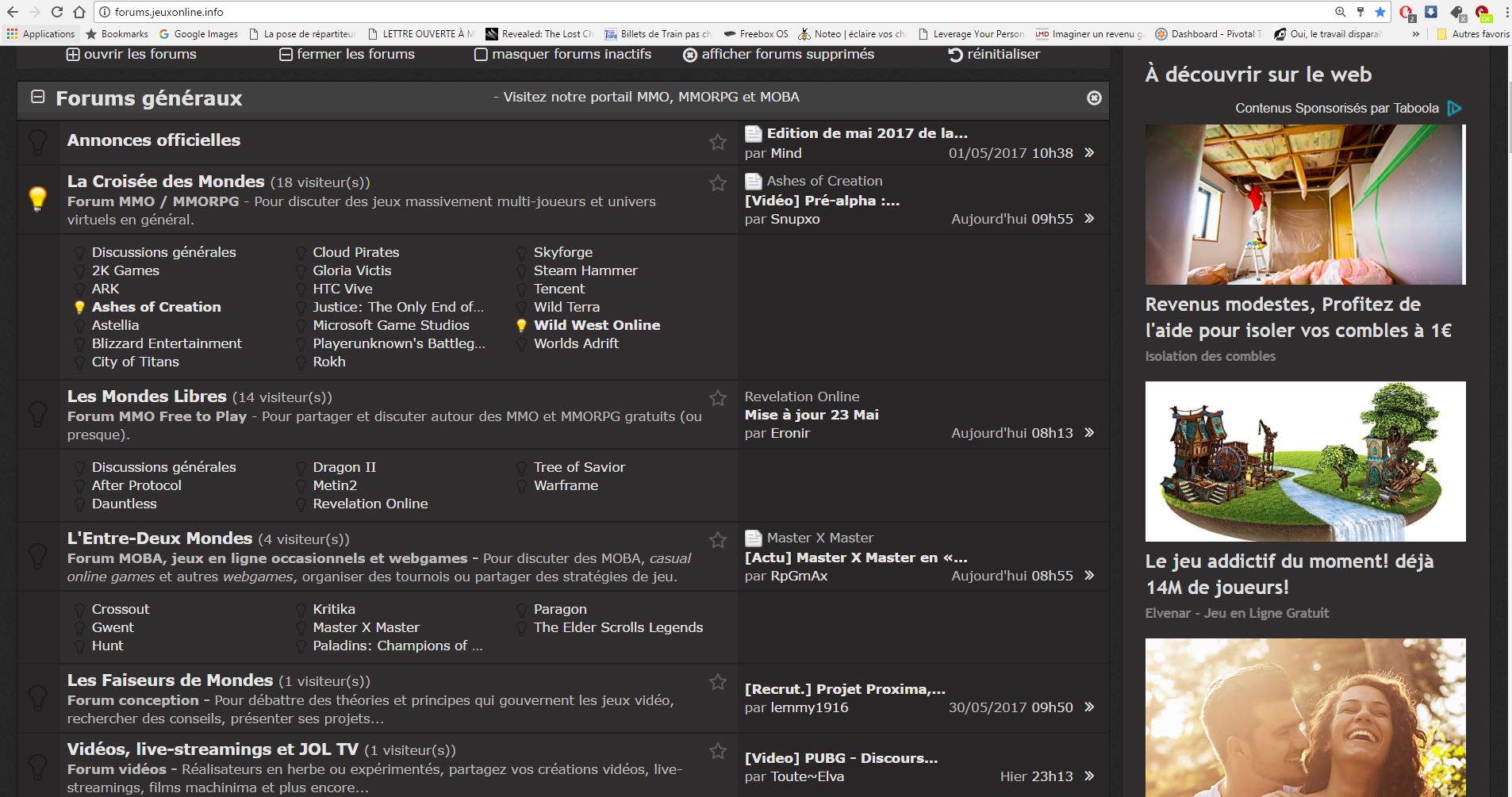Go to last post arrow for RpGmAx's message
1512x797 pixels.
point(1089,575)
